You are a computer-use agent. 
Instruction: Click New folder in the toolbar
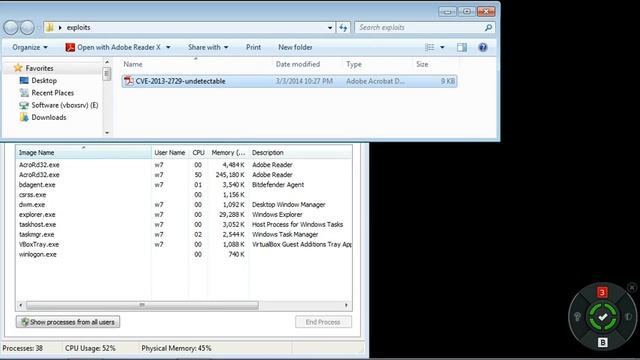point(295,47)
